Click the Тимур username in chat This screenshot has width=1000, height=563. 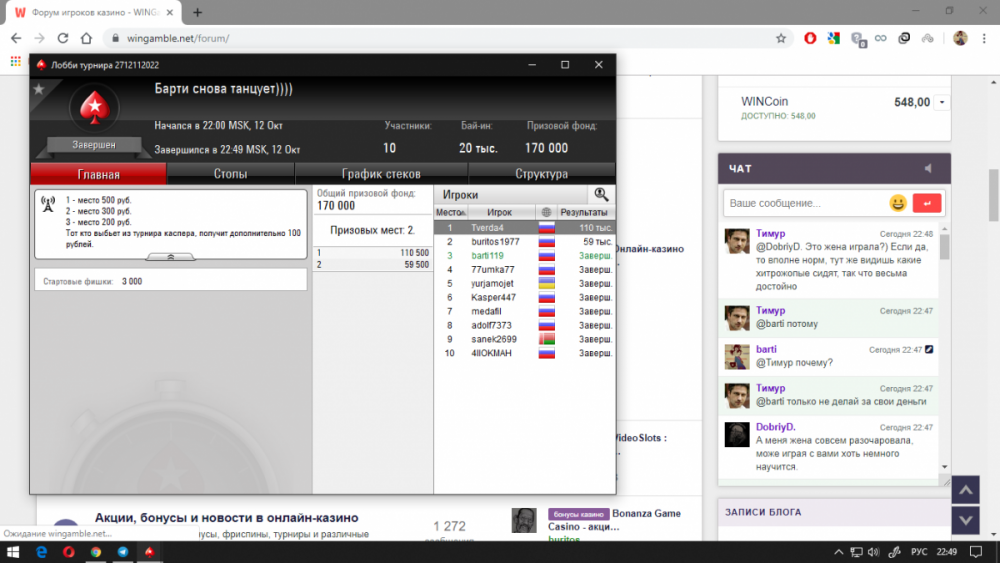click(x=771, y=232)
